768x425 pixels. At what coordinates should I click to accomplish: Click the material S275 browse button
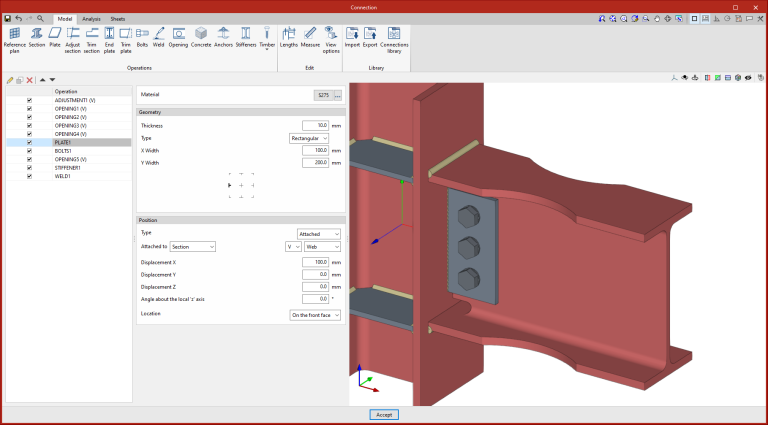point(337,95)
